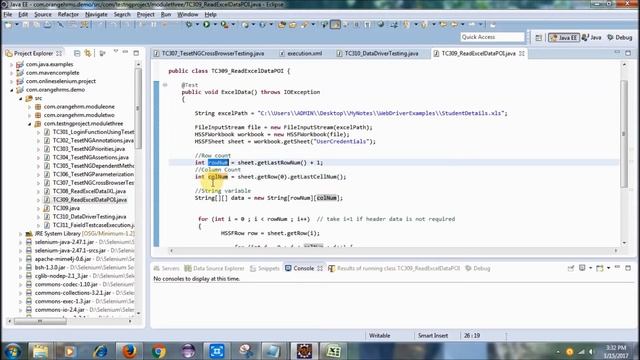The image size is (640, 360).
Task: Open the Open Perspective icon
Action: point(539,38)
